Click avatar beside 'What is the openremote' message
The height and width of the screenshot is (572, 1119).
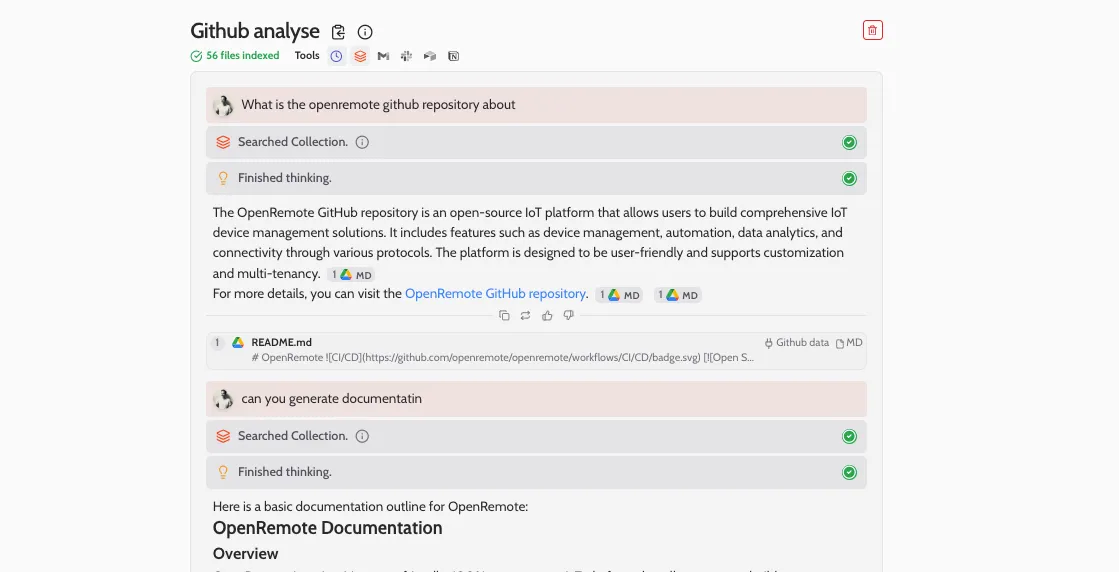[x=223, y=106]
